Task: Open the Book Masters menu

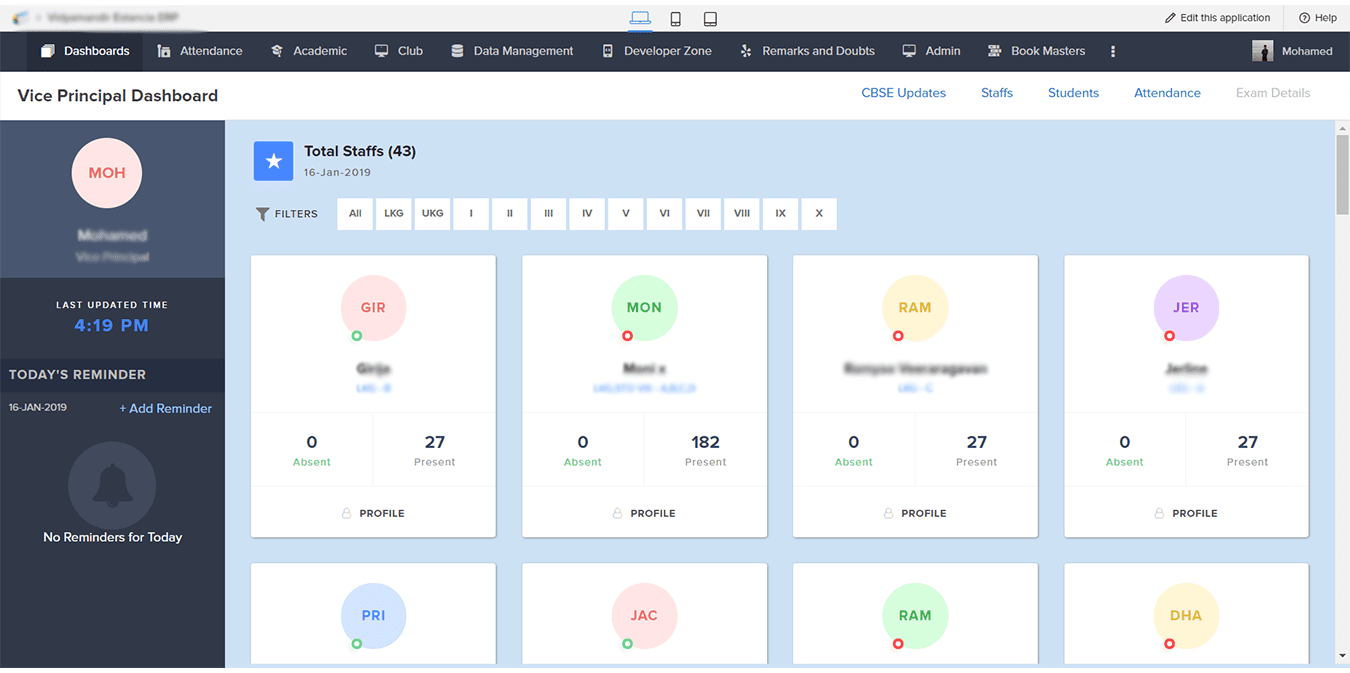Action: point(1036,51)
